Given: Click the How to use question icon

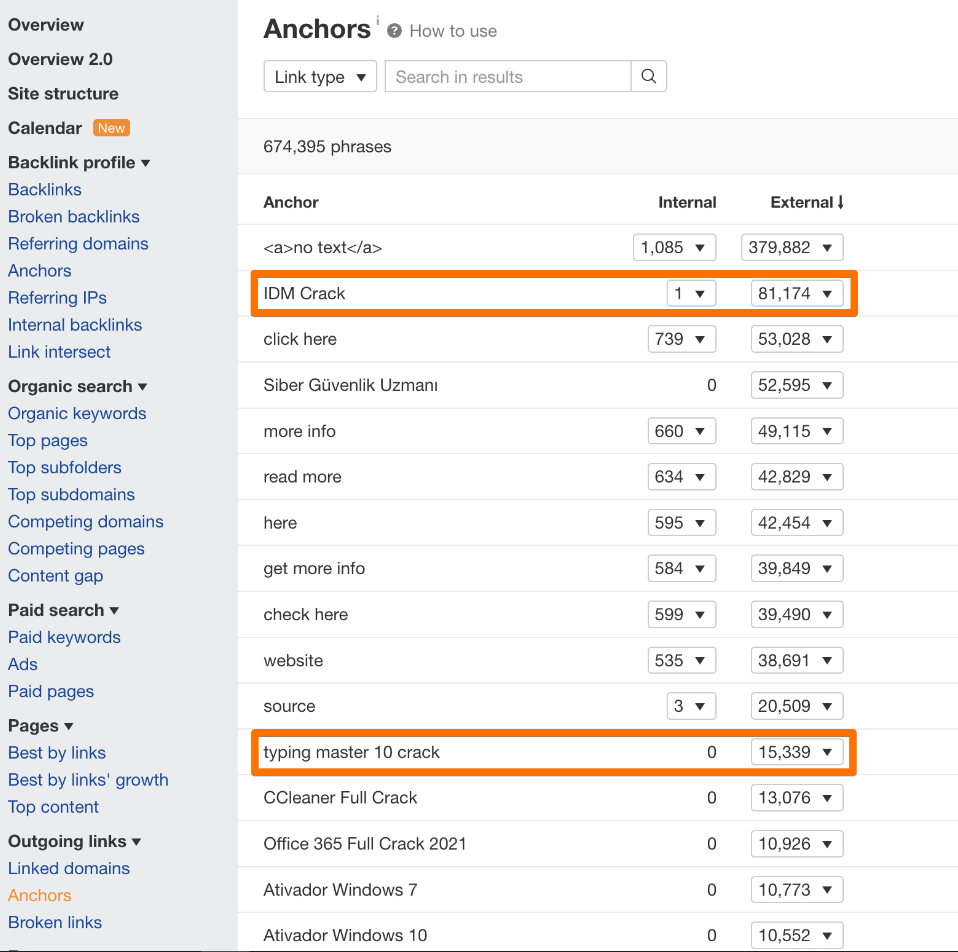Looking at the screenshot, I should click(395, 31).
